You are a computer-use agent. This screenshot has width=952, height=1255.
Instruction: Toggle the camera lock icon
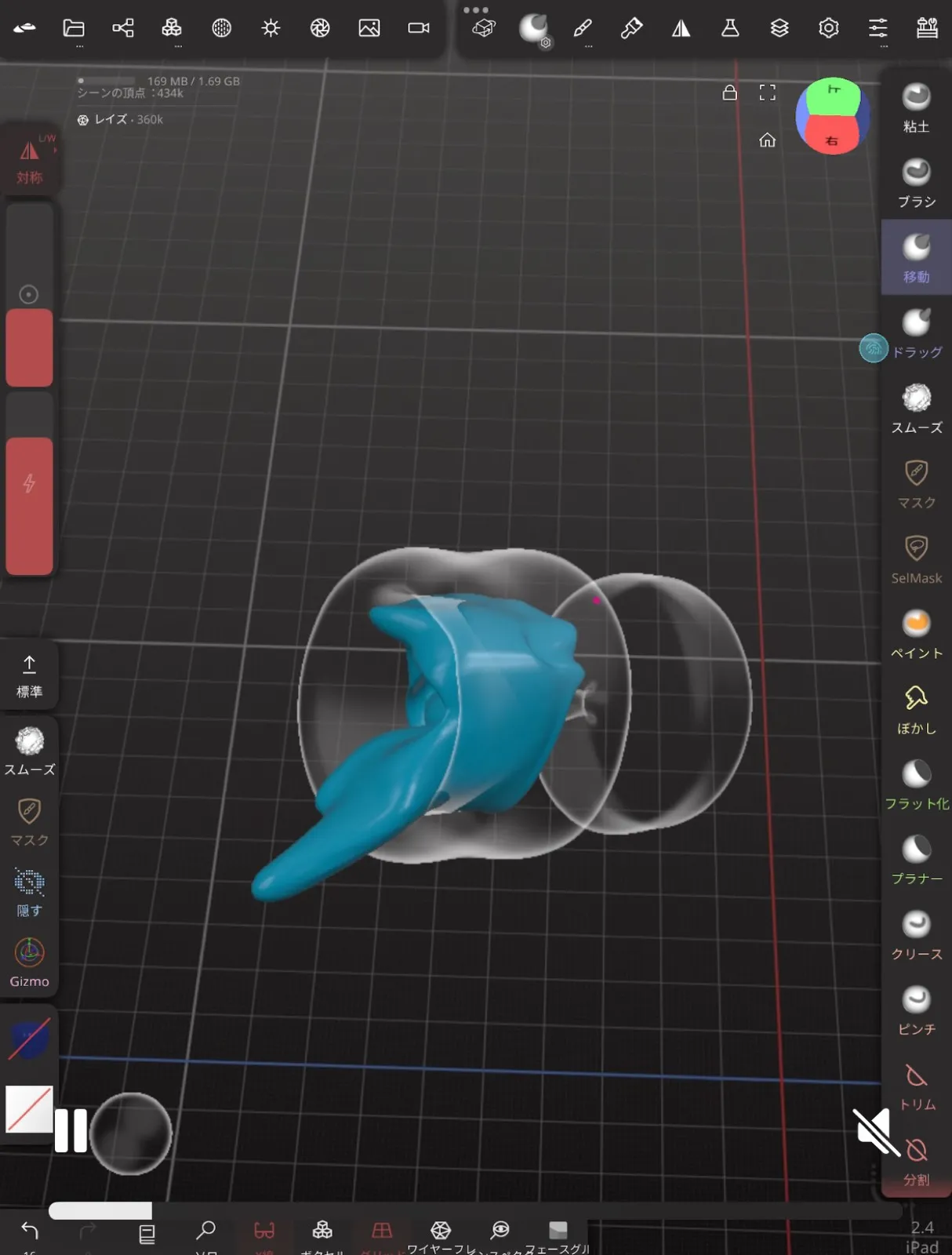click(729, 93)
